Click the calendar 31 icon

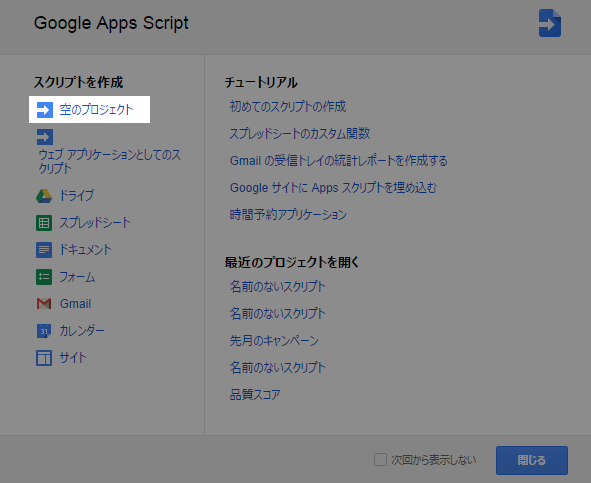(44, 331)
